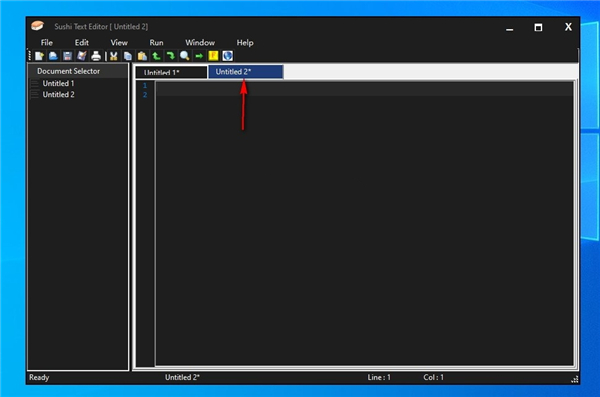This screenshot has width=600, height=397.
Task: Cut selection with the scissors icon
Action: point(114,56)
